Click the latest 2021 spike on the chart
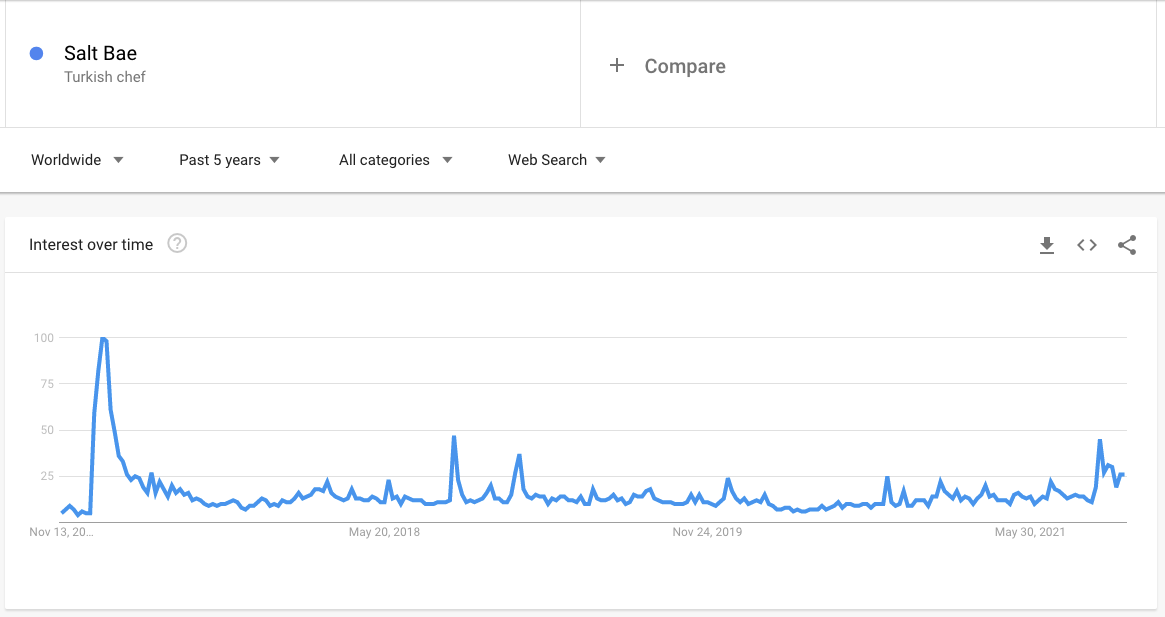The width and height of the screenshot is (1165, 617). 1100,441
